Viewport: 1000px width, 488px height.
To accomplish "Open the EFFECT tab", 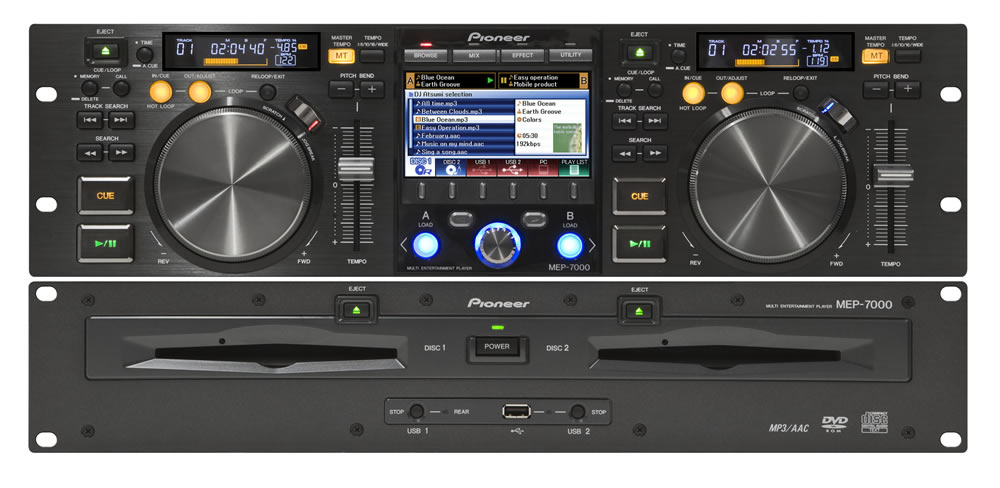I will pyautogui.click(x=524, y=56).
